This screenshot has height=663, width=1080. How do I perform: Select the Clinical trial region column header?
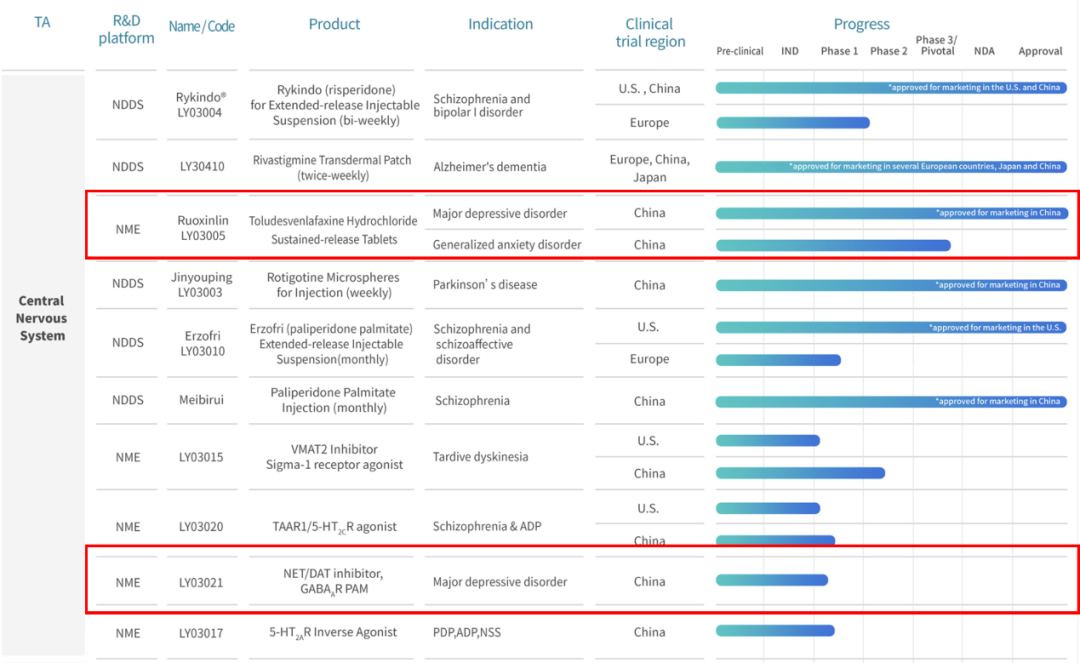point(649,32)
